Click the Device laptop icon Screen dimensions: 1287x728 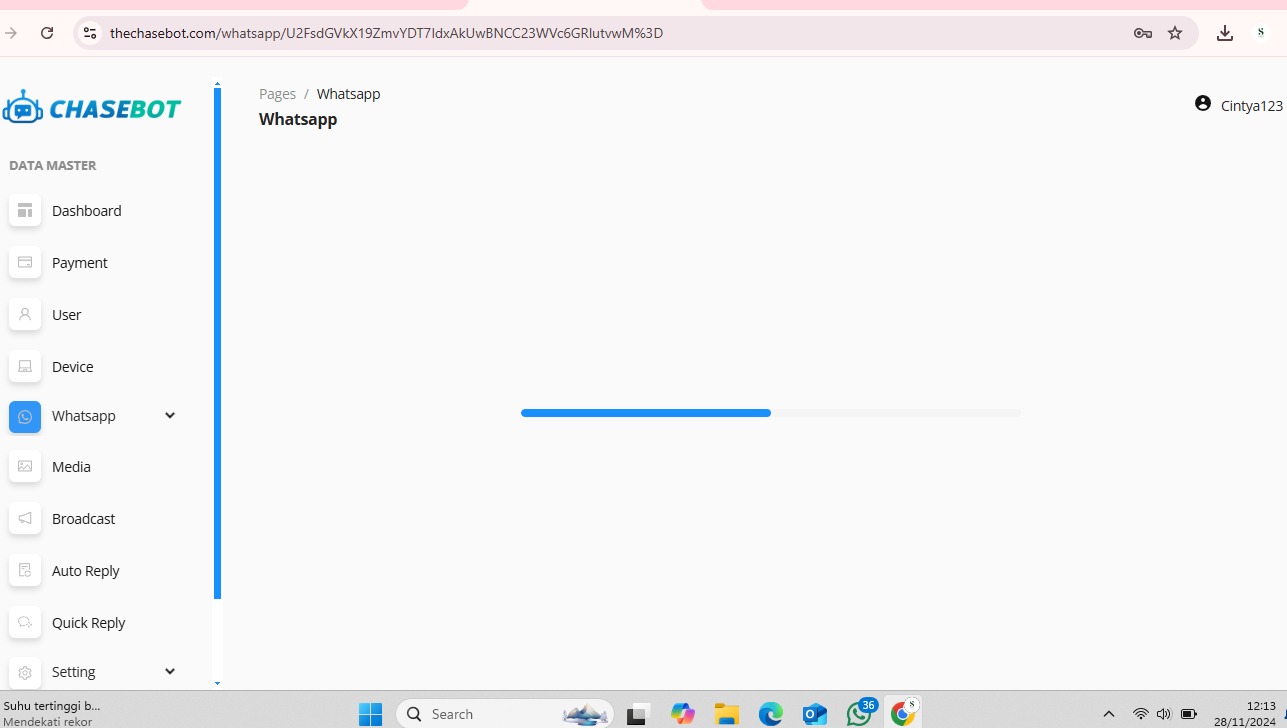(x=25, y=367)
